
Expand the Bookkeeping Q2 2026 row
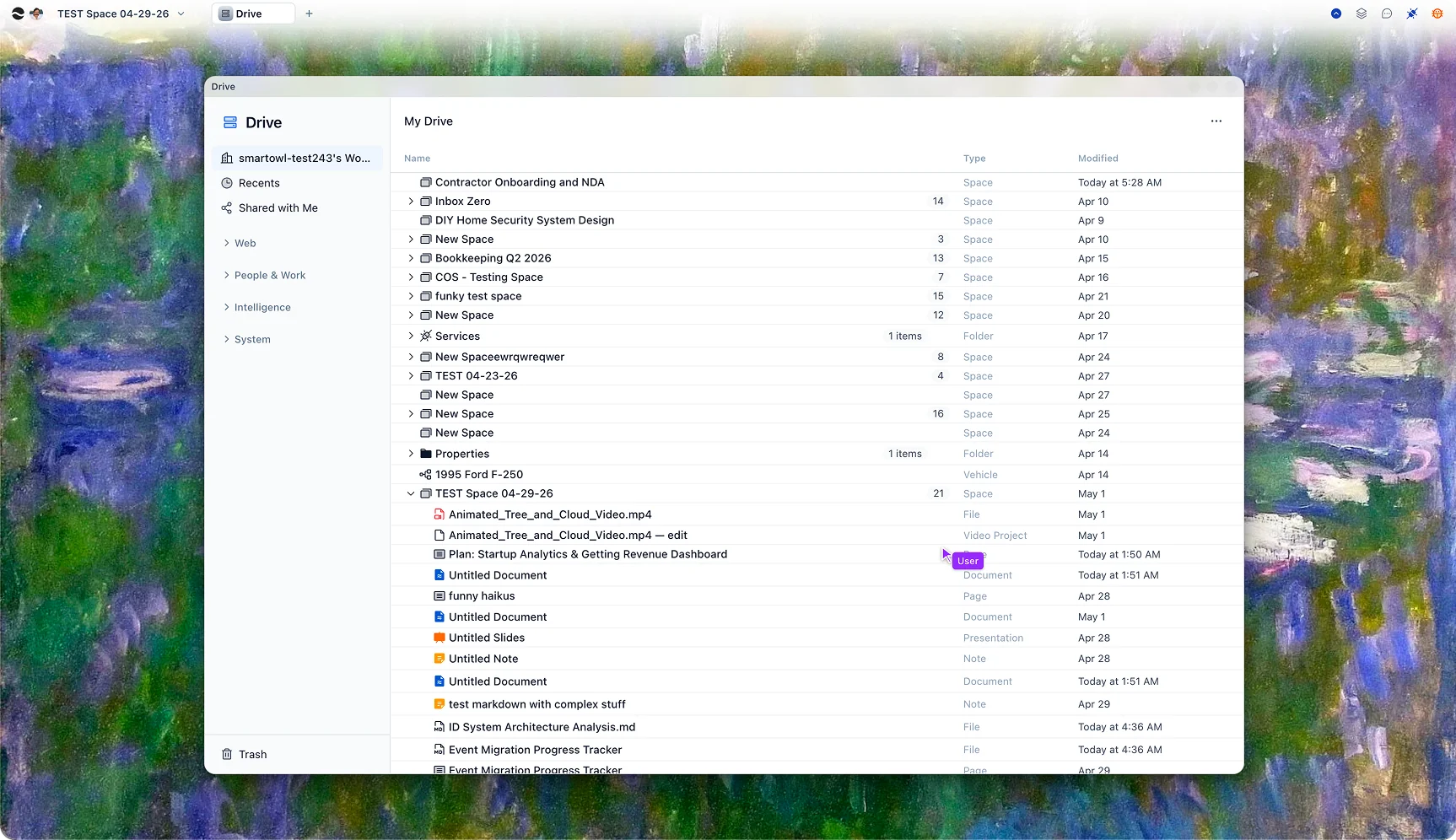(411, 258)
